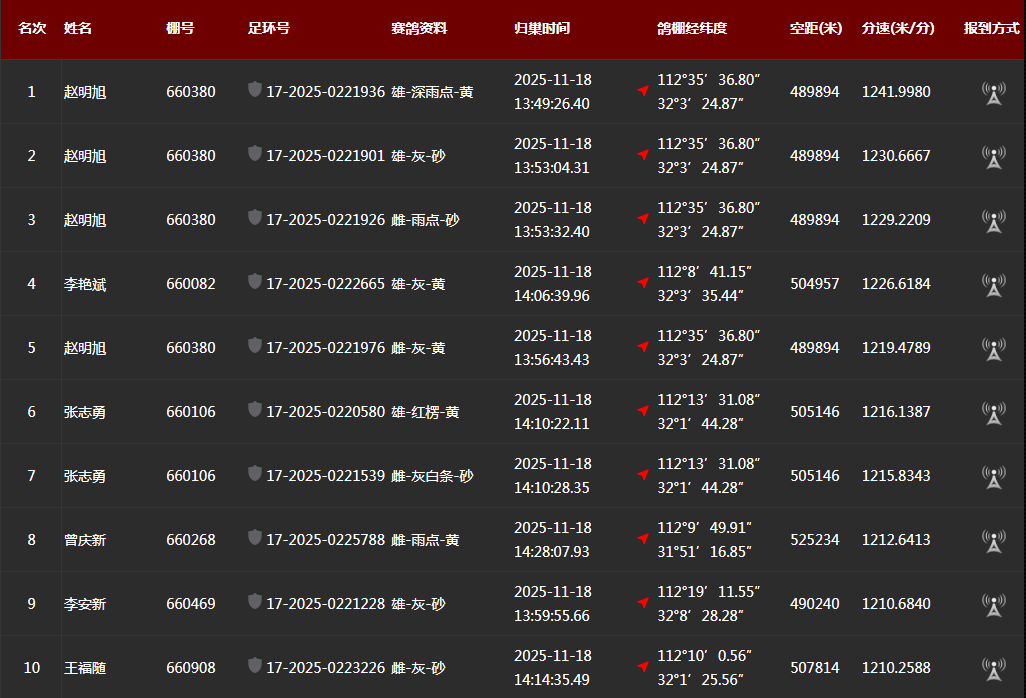Click the 名次 column header
The image size is (1026, 698).
tap(32, 28)
